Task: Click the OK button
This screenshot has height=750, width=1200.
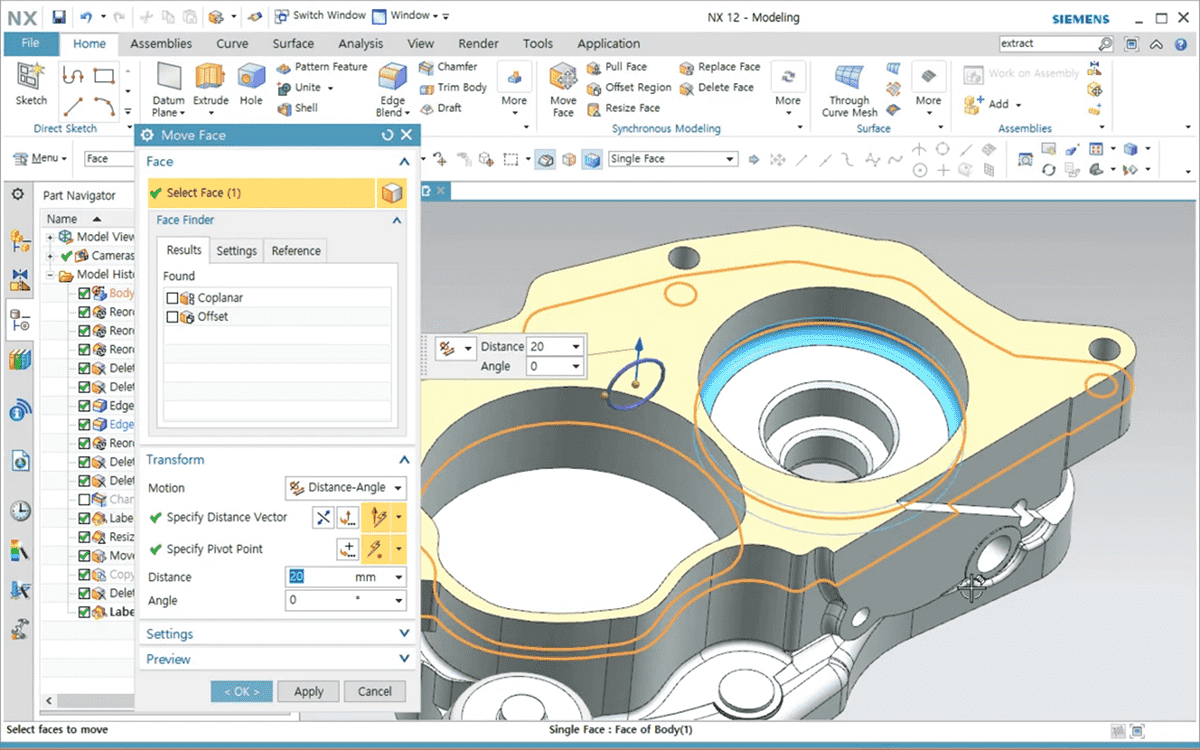Action: point(242,691)
